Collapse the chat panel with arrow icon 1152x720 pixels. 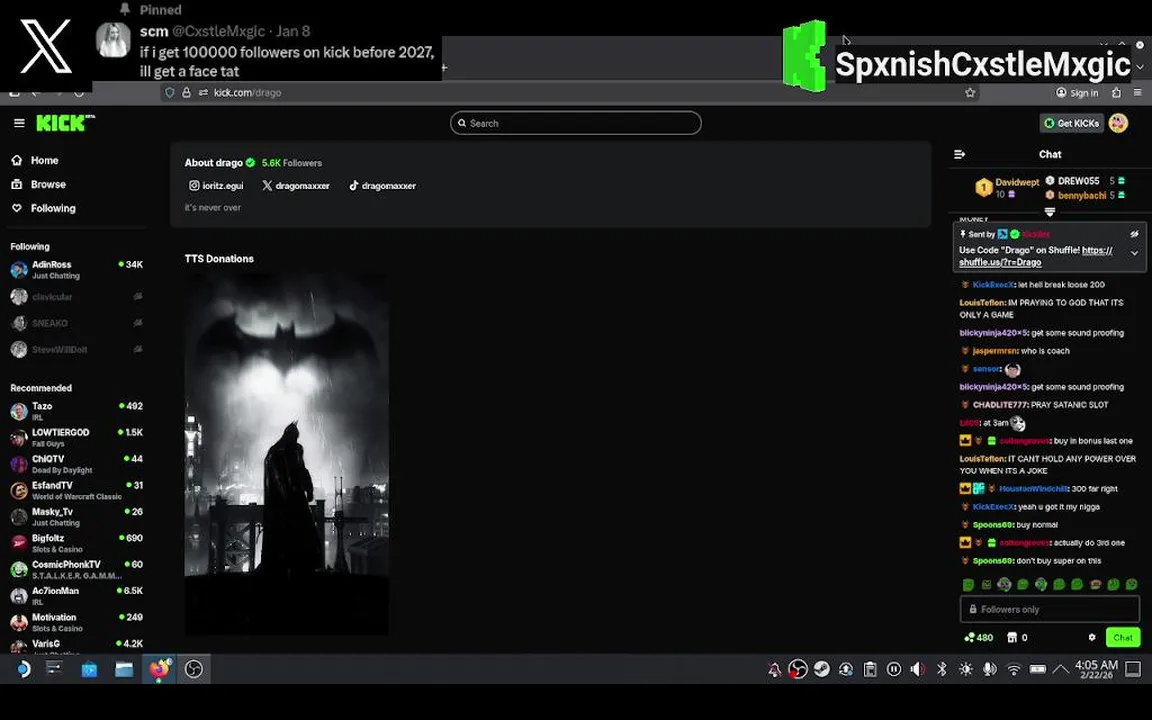[x=959, y=154]
